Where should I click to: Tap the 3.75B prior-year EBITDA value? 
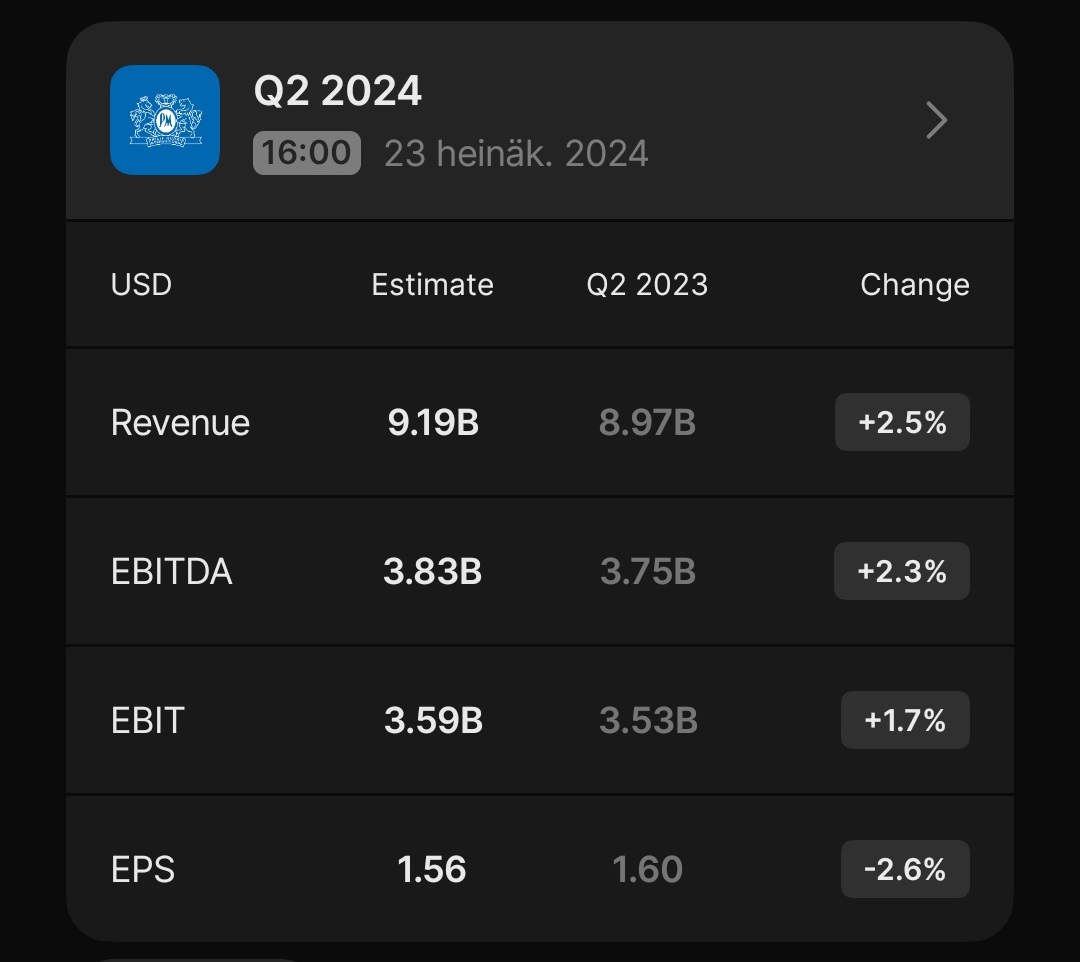648,571
